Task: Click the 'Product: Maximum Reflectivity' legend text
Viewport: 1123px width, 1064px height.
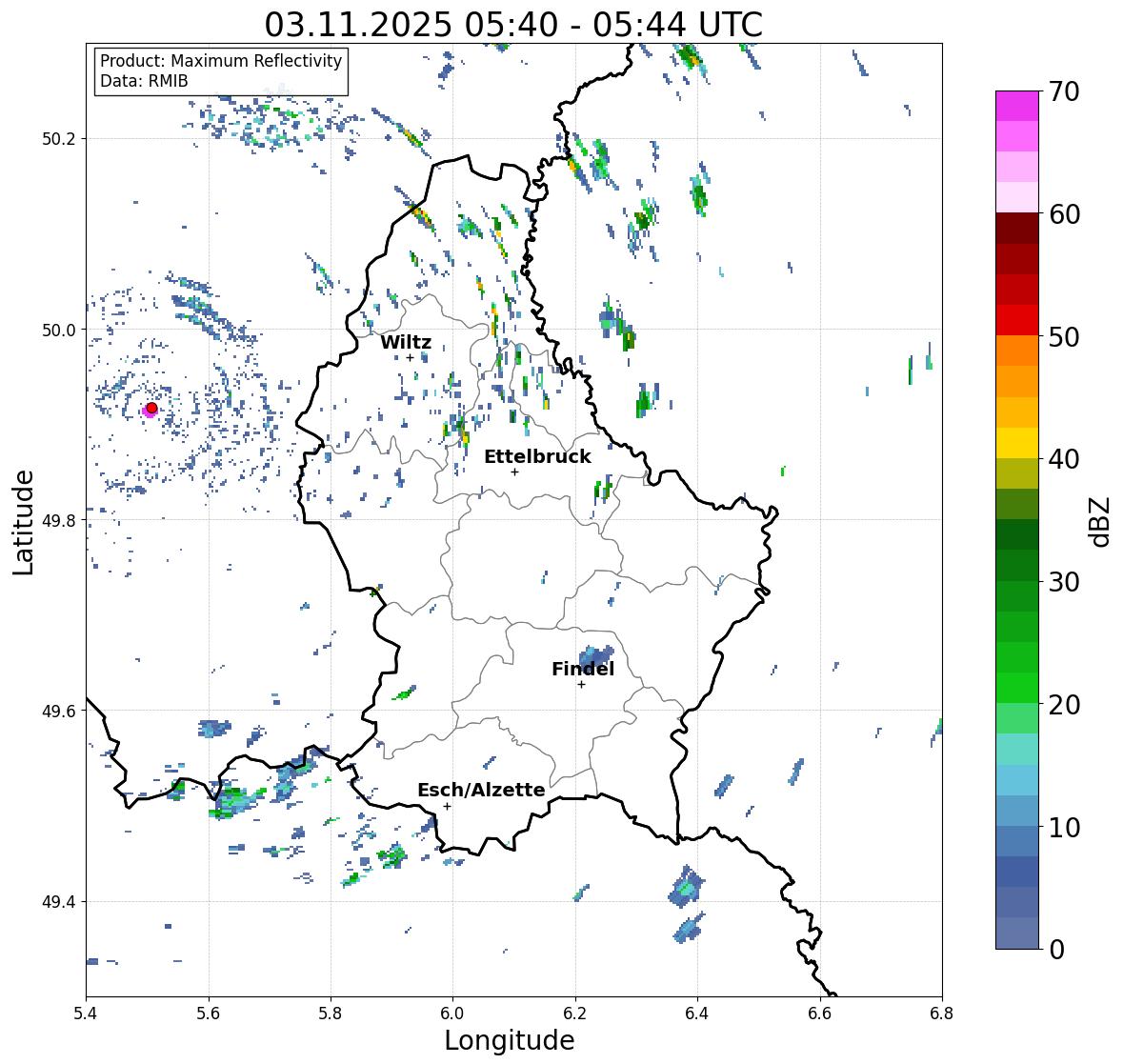Action: 221,61
